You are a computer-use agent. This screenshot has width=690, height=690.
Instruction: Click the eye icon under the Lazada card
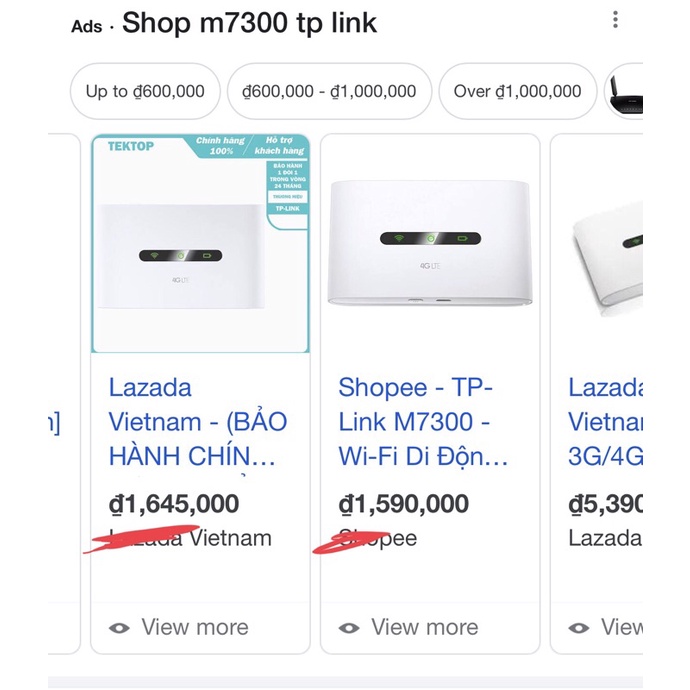tap(120, 628)
